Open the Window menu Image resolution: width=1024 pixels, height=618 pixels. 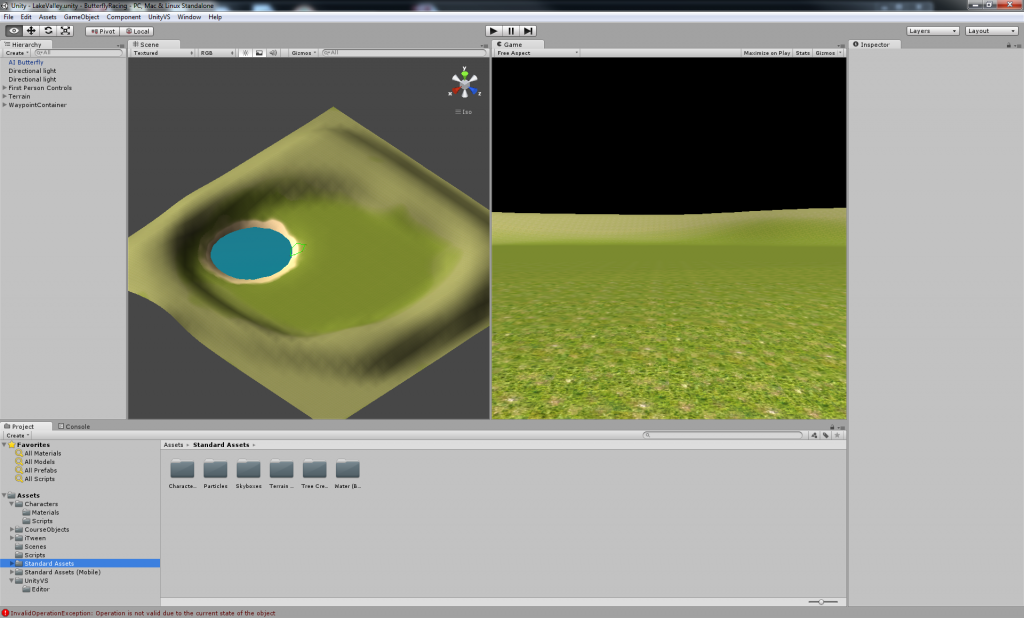pyautogui.click(x=189, y=17)
